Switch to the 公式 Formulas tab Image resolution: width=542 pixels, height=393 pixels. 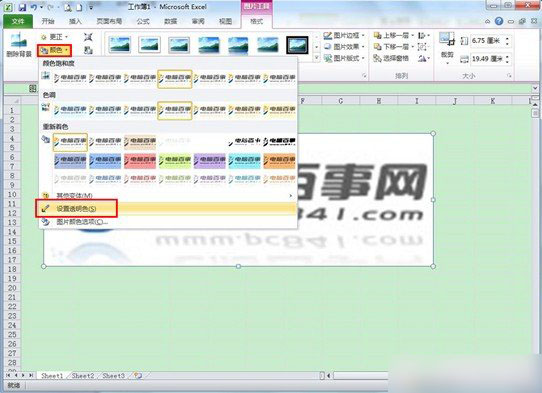pos(143,21)
